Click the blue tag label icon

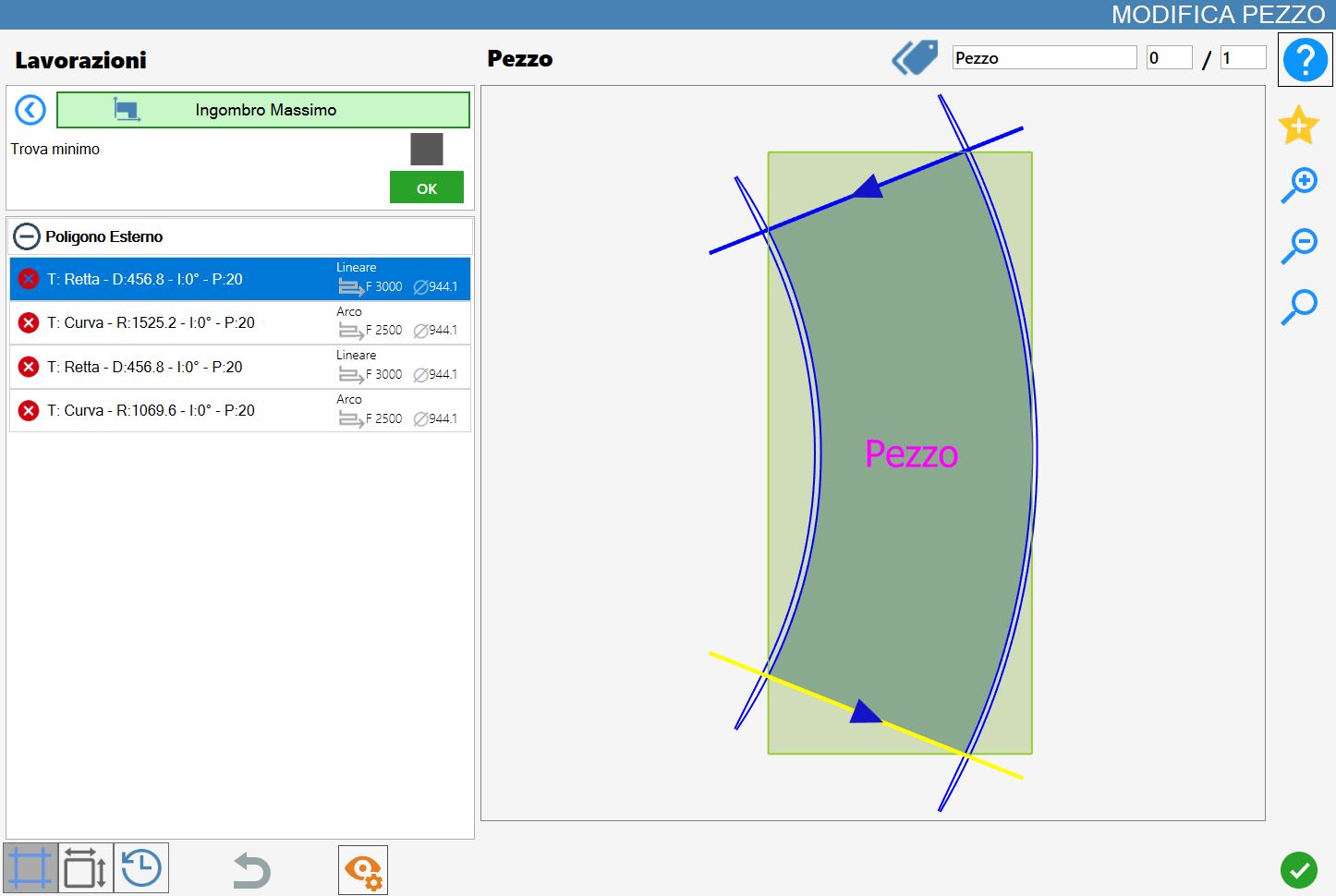(x=915, y=57)
